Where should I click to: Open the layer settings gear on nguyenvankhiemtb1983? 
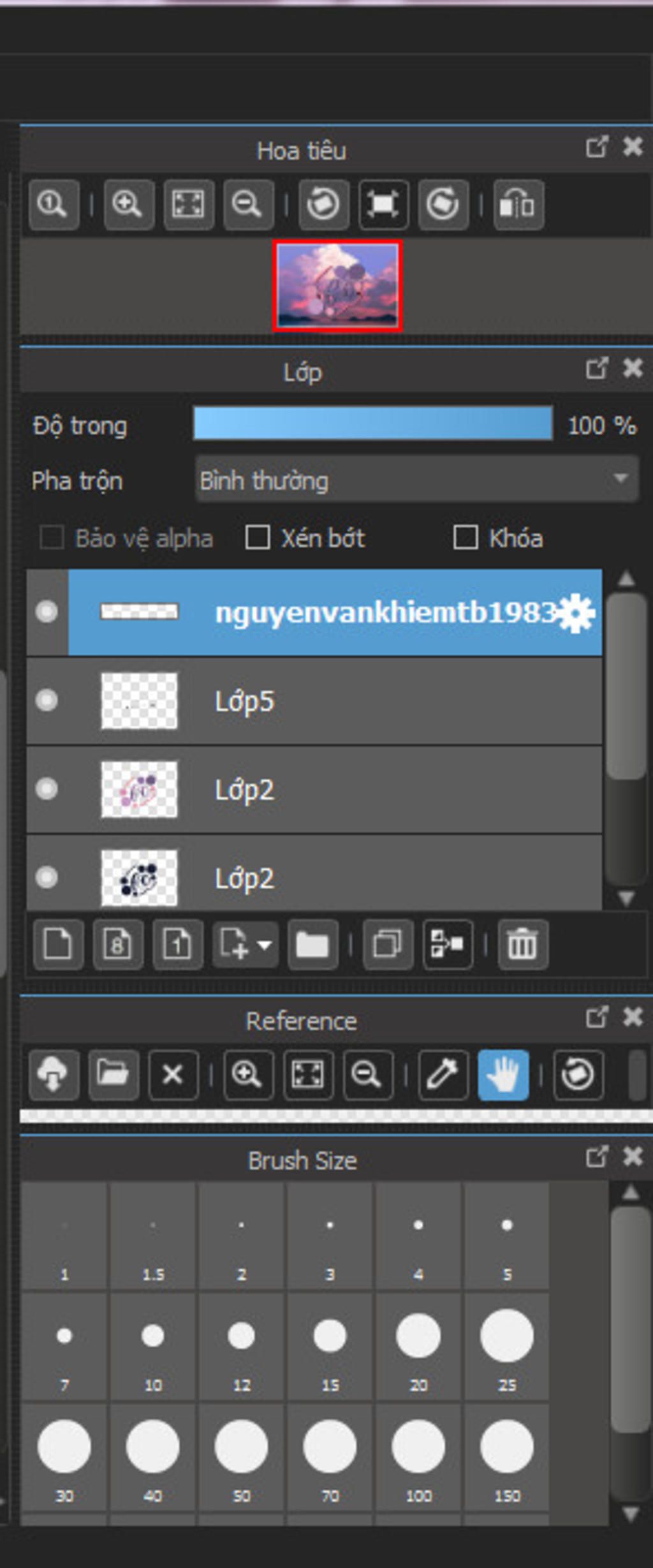[x=576, y=613]
